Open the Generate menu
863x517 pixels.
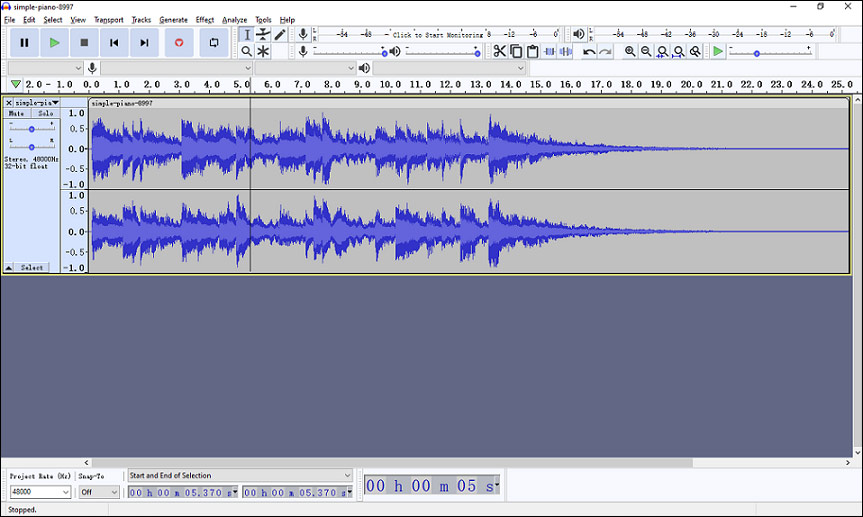(x=173, y=20)
